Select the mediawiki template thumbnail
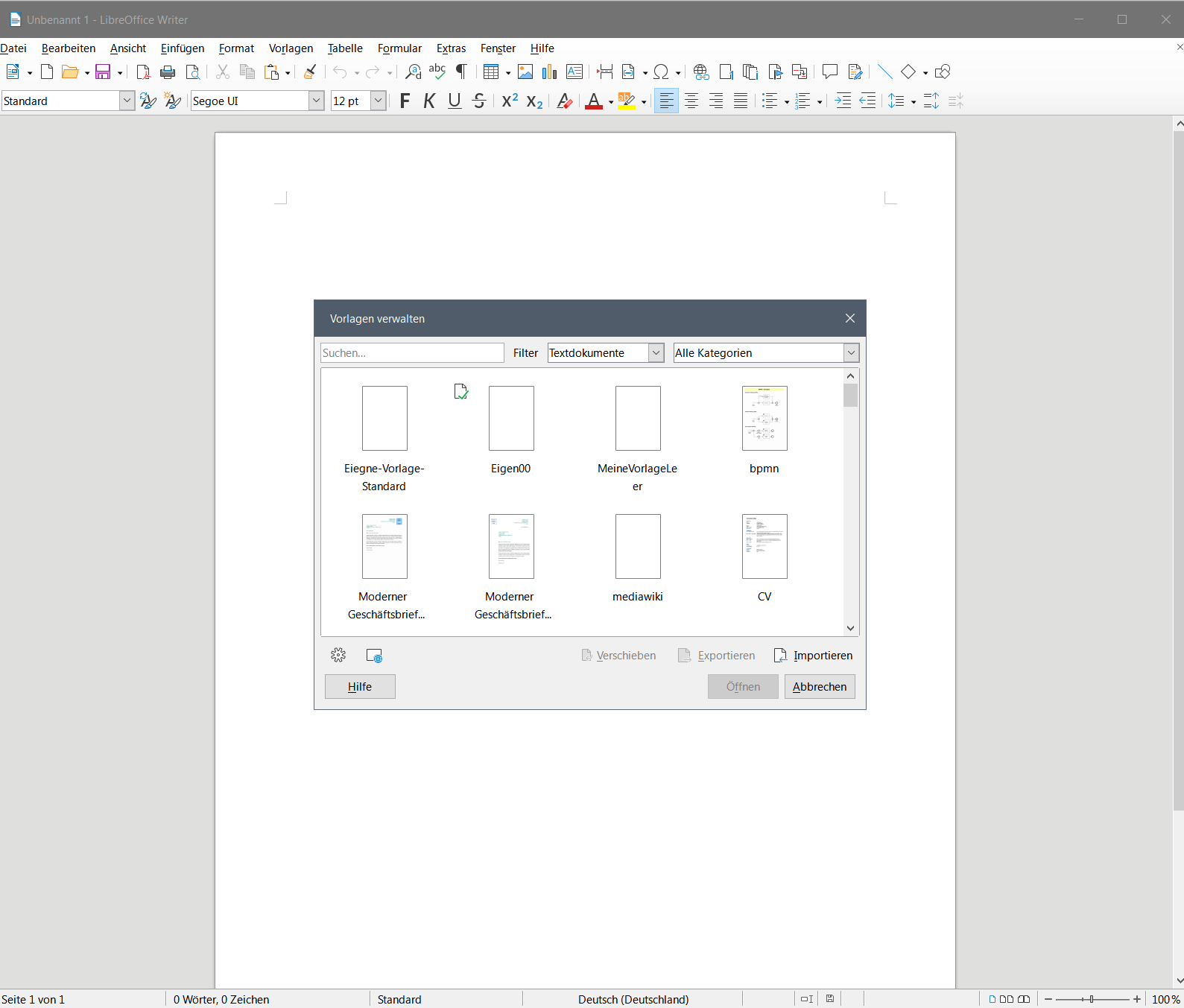The height and width of the screenshot is (1008, 1184). coord(638,547)
